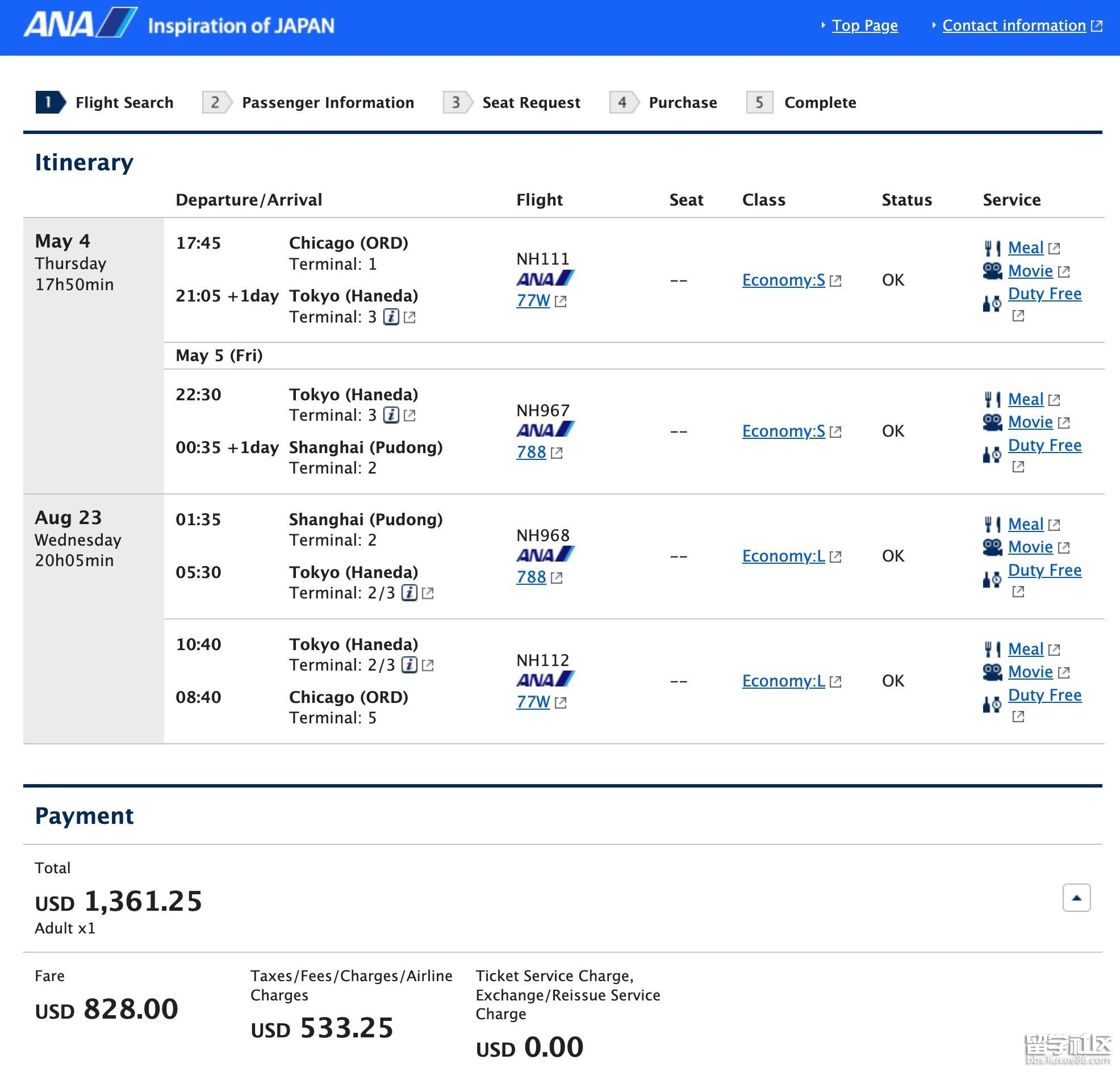
Task: Click terminal info icon for NH112 Haneda departure
Action: click(x=409, y=665)
